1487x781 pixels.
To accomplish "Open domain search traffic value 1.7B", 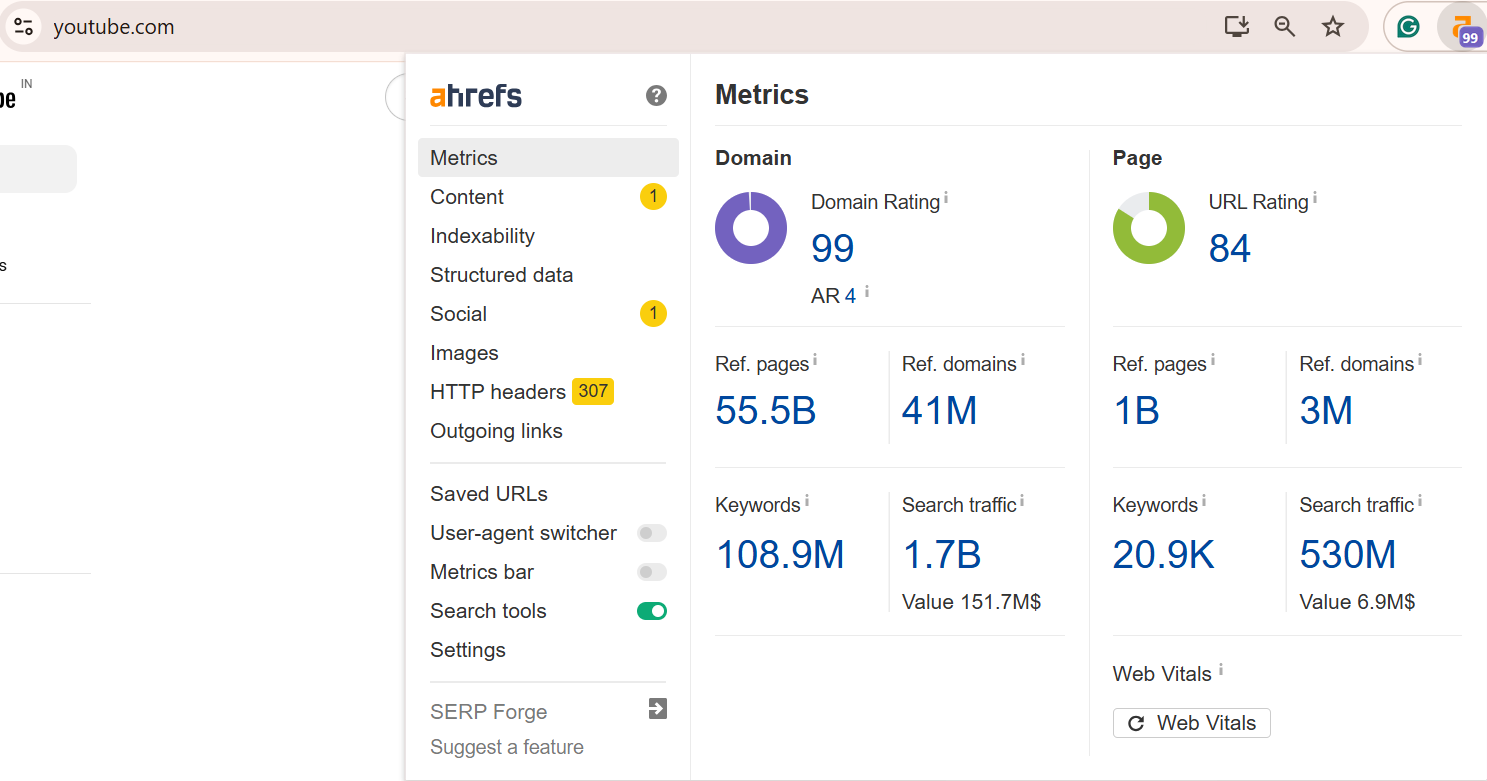I will [x=942, y=554].
